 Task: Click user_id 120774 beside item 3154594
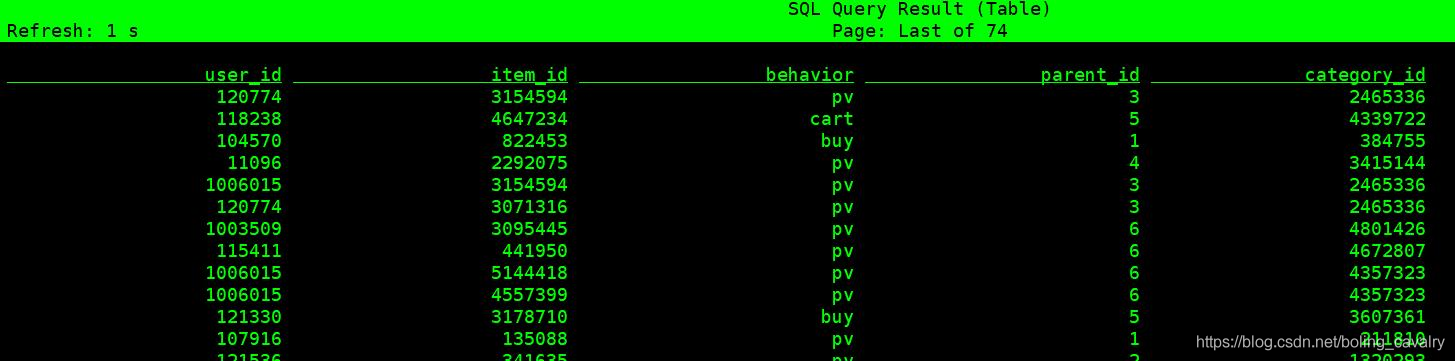point(249,97)
